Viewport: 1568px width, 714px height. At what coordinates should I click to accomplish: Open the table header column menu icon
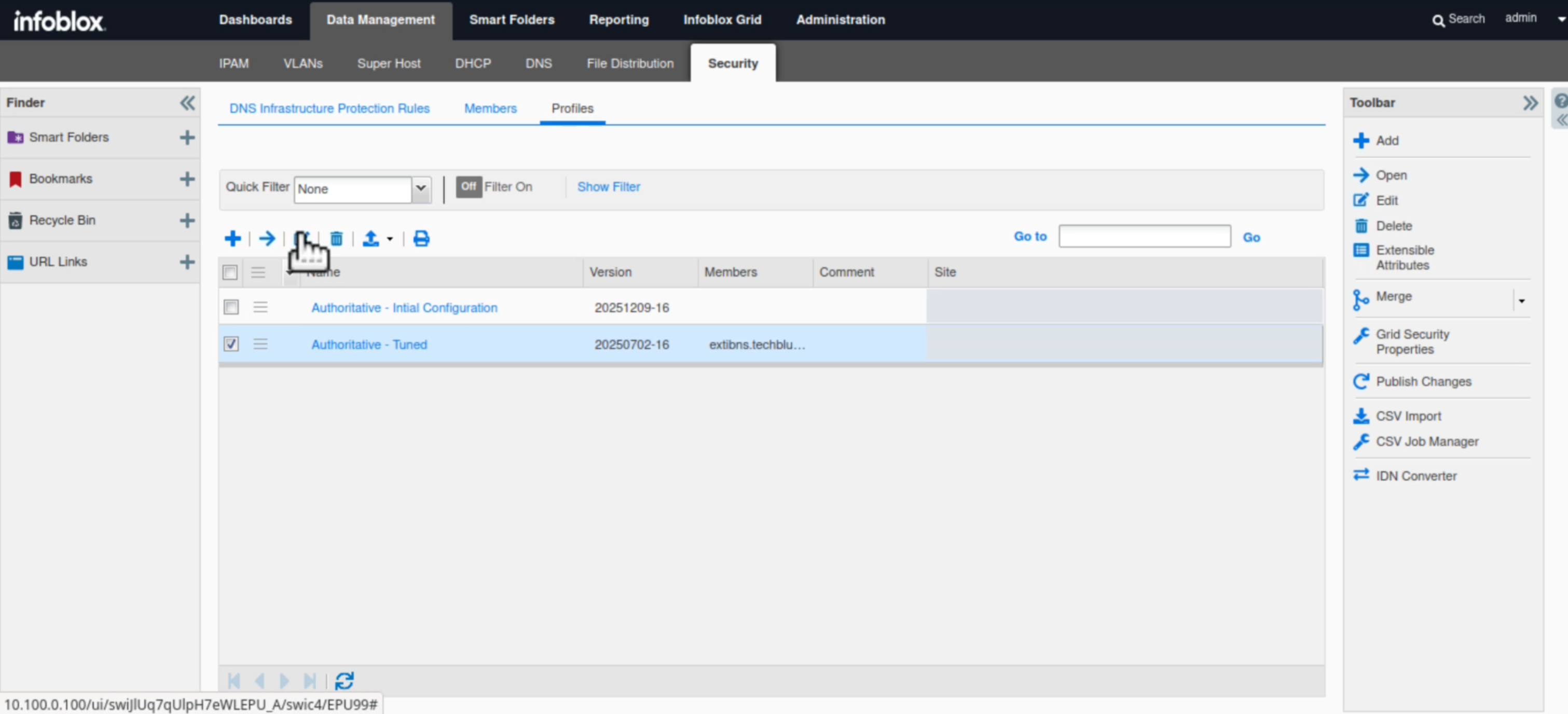click(x=258, y=272)
